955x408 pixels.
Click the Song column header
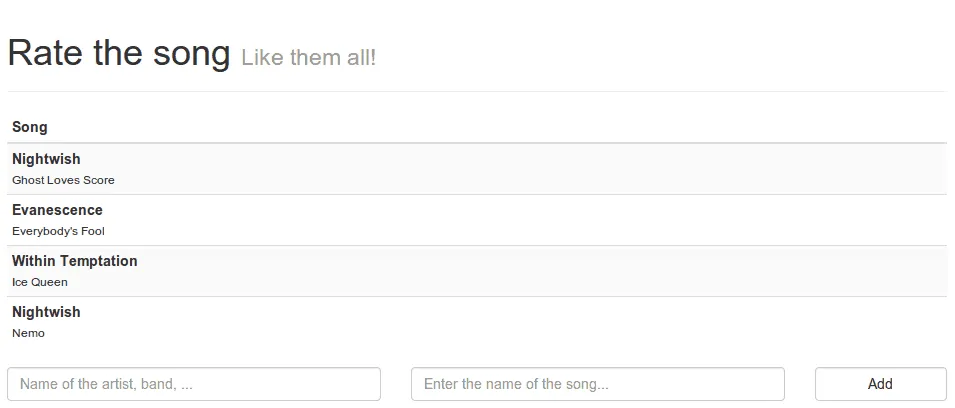coord(30,127)
